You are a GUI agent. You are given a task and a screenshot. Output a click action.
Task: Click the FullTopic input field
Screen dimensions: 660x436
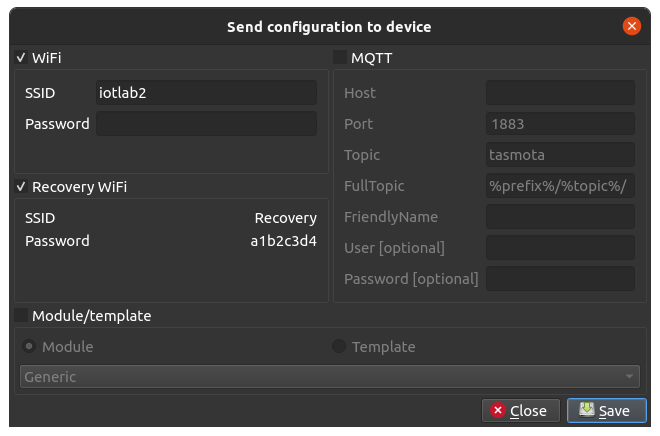(560, 186)
